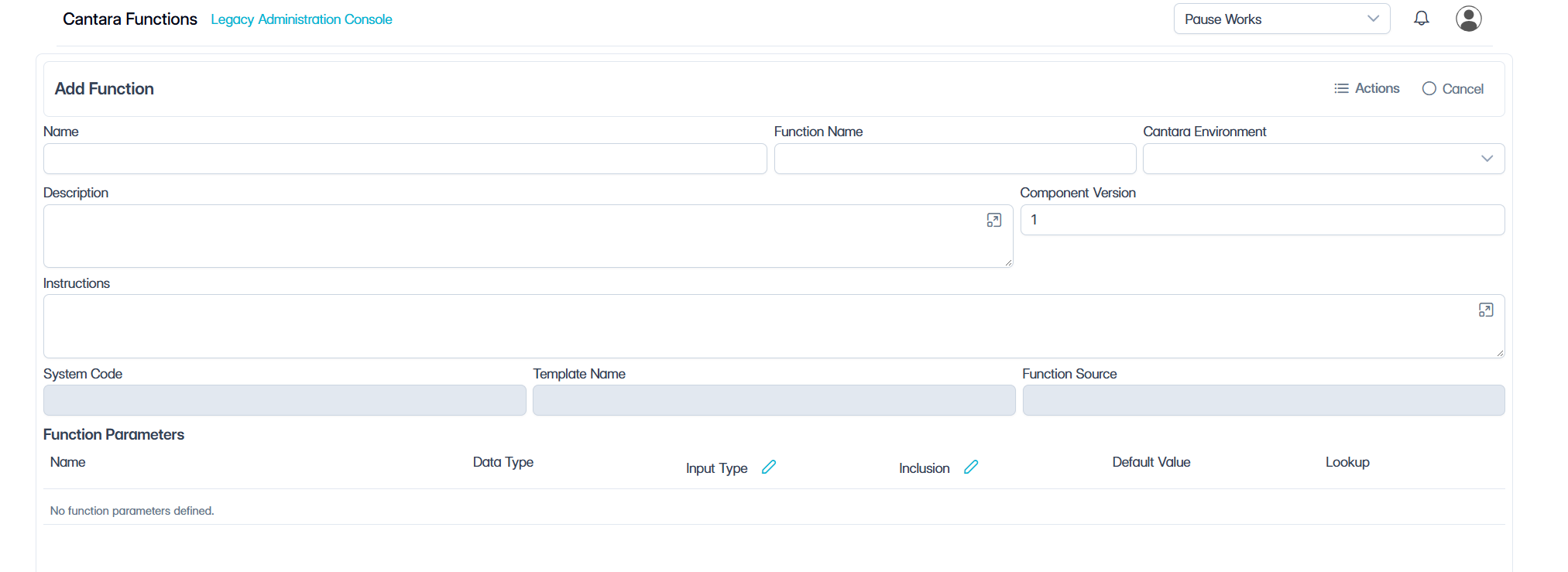Click the disabled Function Source field

[x=1263, y=400]
